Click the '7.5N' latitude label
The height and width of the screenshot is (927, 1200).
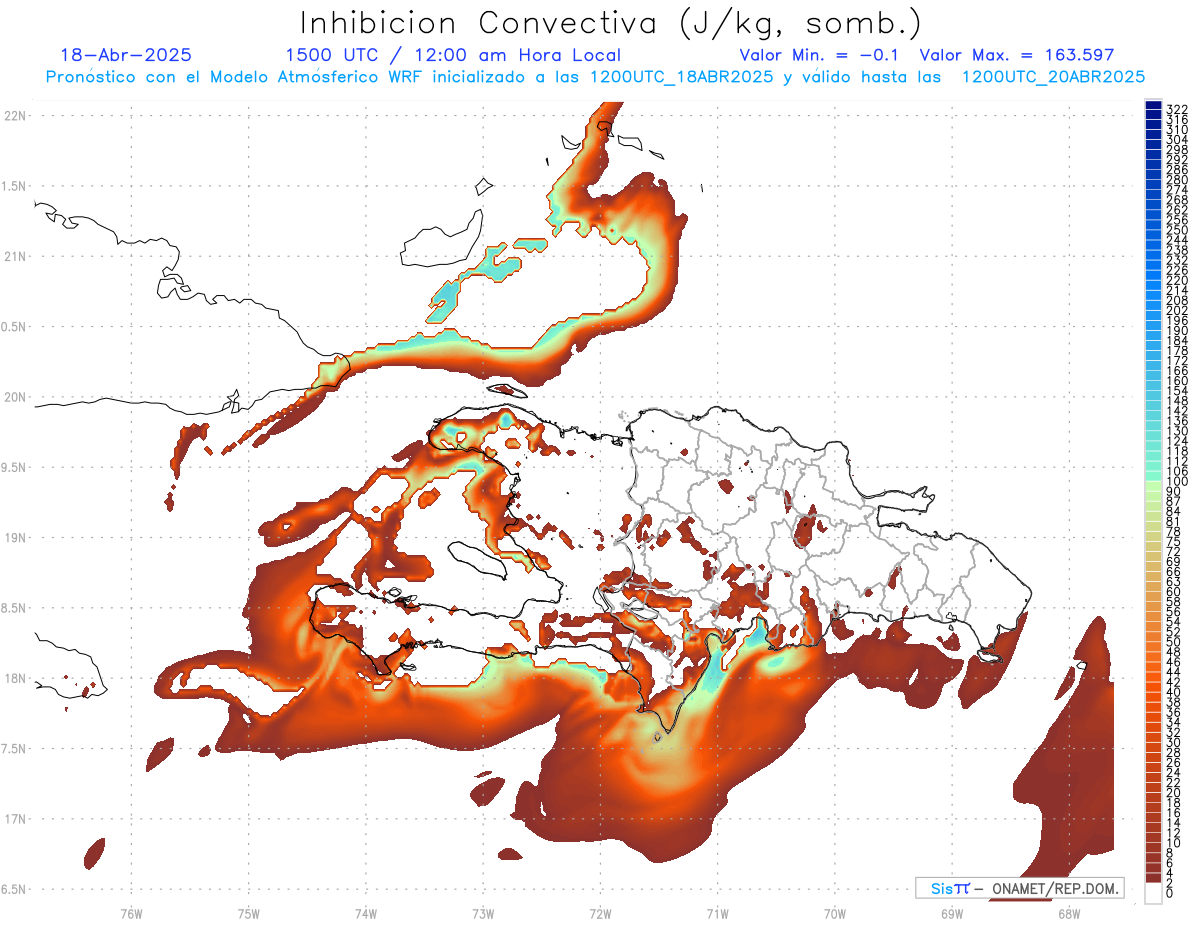tap(16, 748)
